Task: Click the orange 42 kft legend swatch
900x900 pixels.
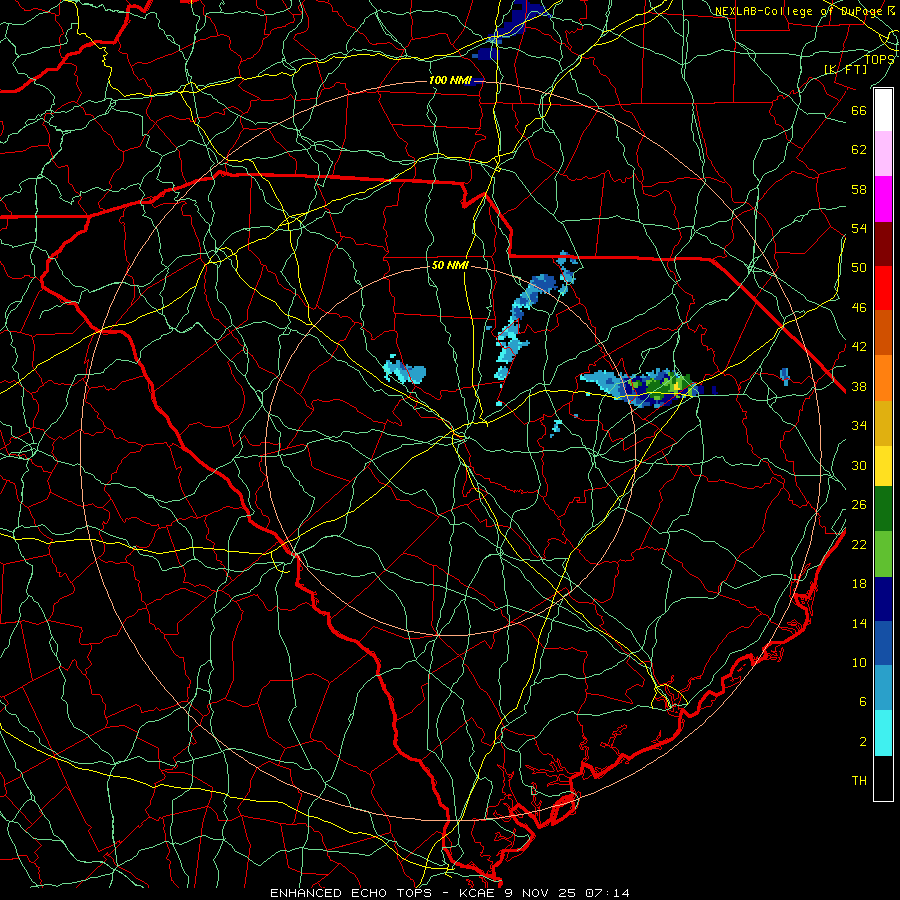Action: coord(883,378)
